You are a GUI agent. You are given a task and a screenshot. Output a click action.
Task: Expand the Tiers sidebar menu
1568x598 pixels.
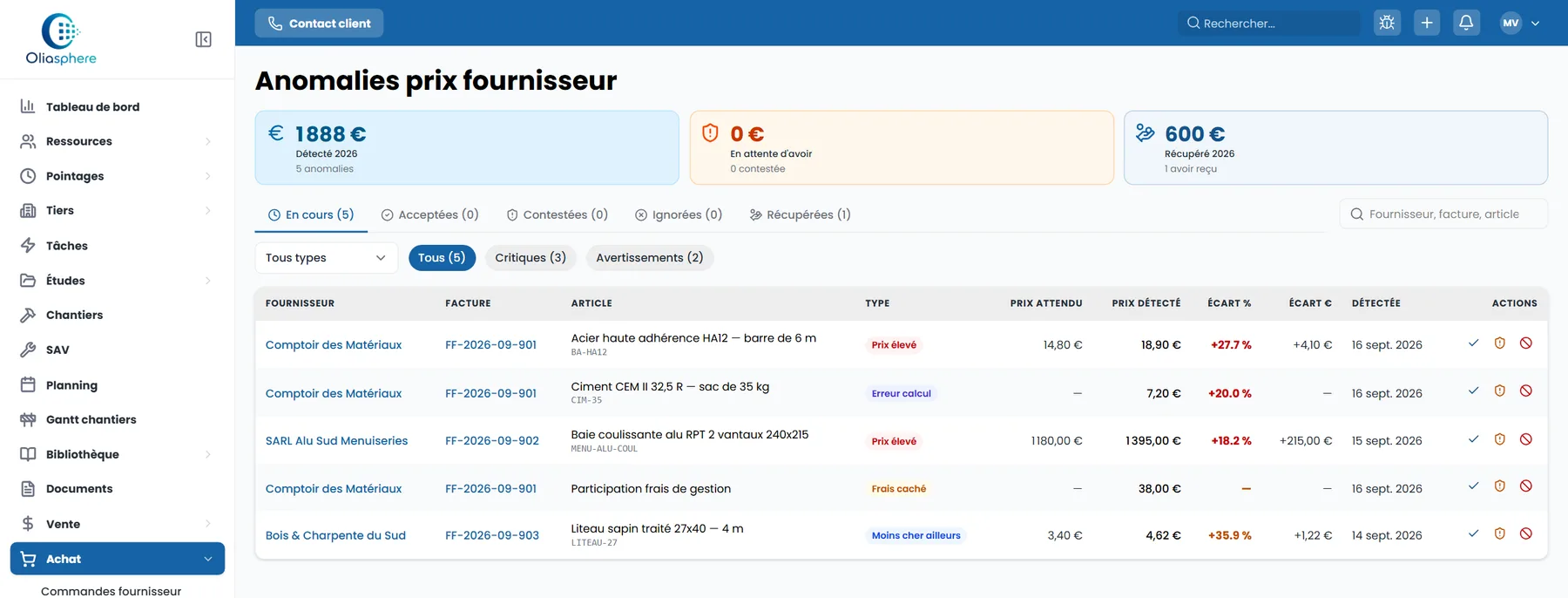coord(117,210)
